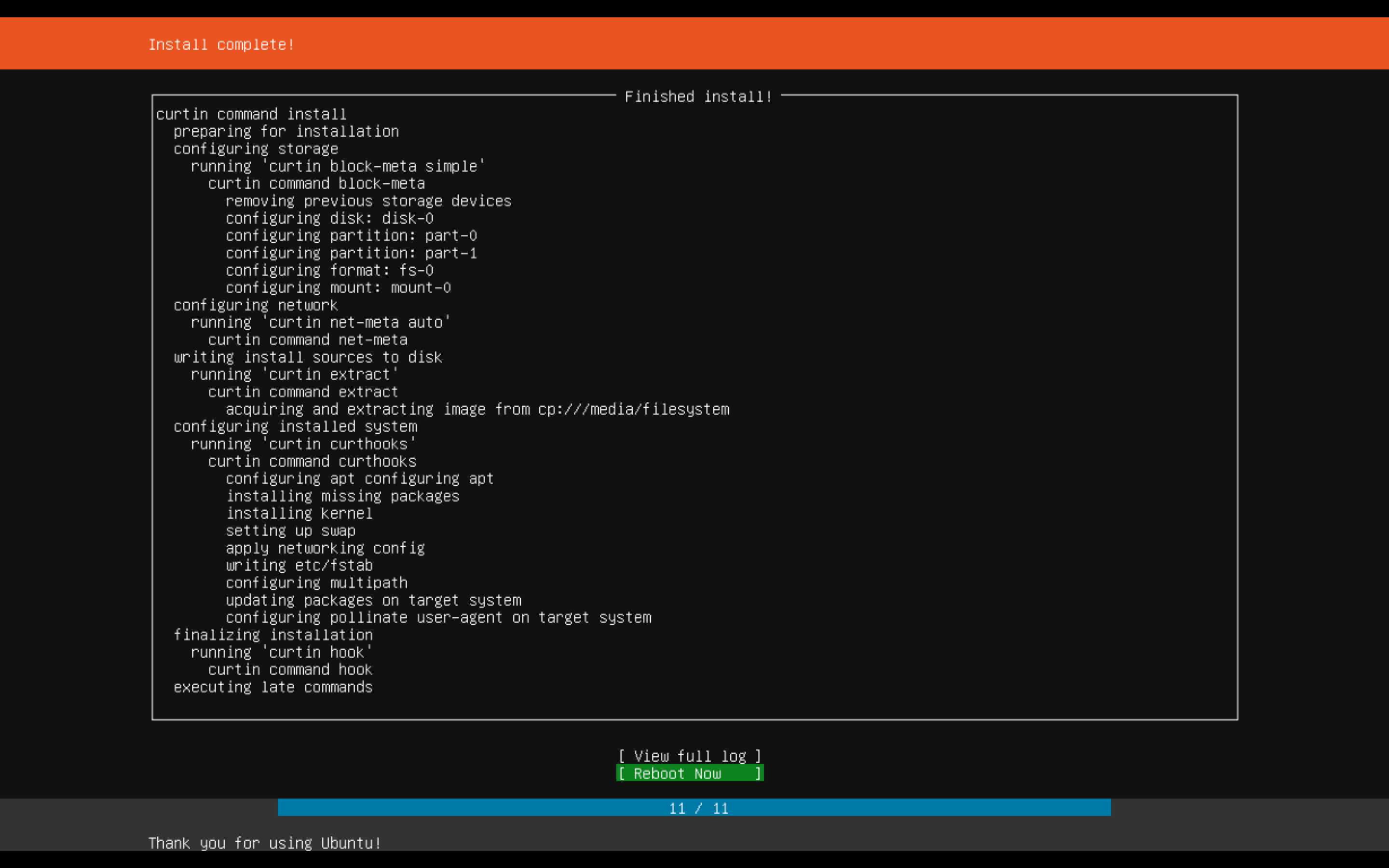The width and height of the screenshot is (1389, 868).
Task: Click the 'curtin command install' log line
Action: tap(251, 114)
